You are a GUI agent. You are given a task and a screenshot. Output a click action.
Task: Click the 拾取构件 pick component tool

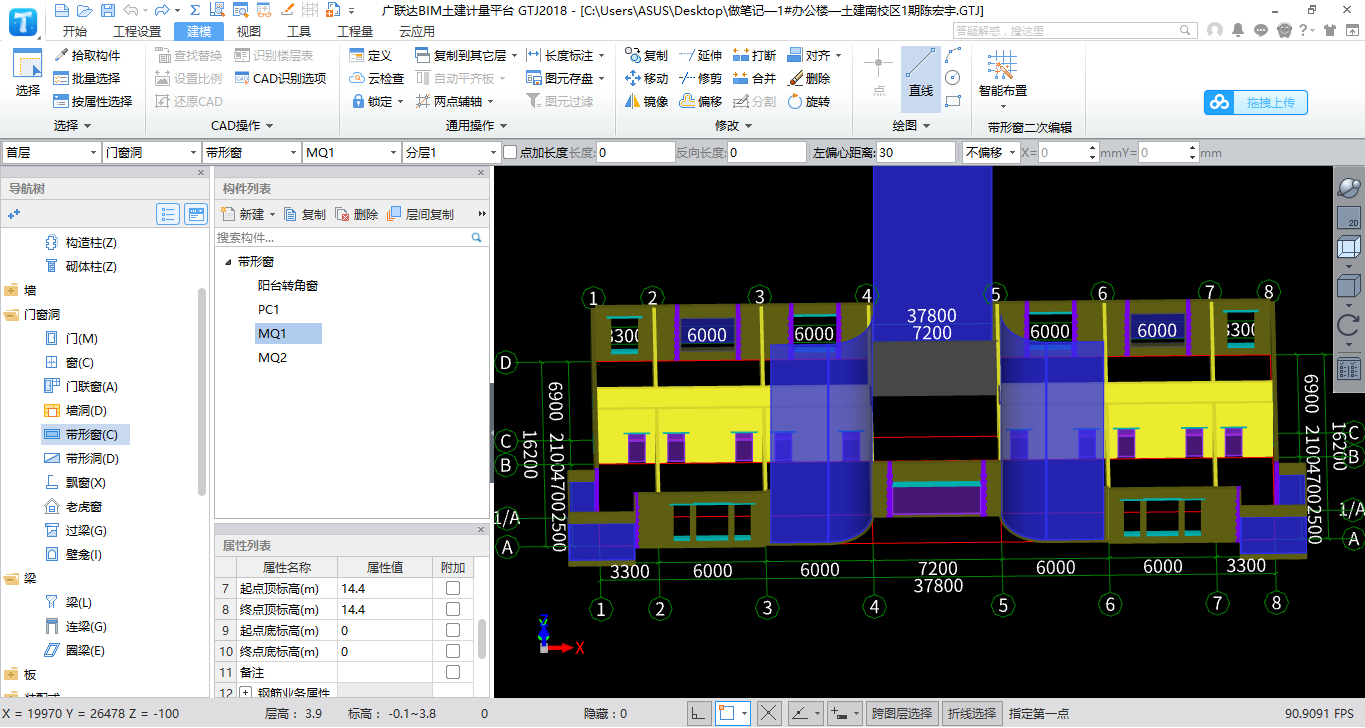[x=88, y=55]
